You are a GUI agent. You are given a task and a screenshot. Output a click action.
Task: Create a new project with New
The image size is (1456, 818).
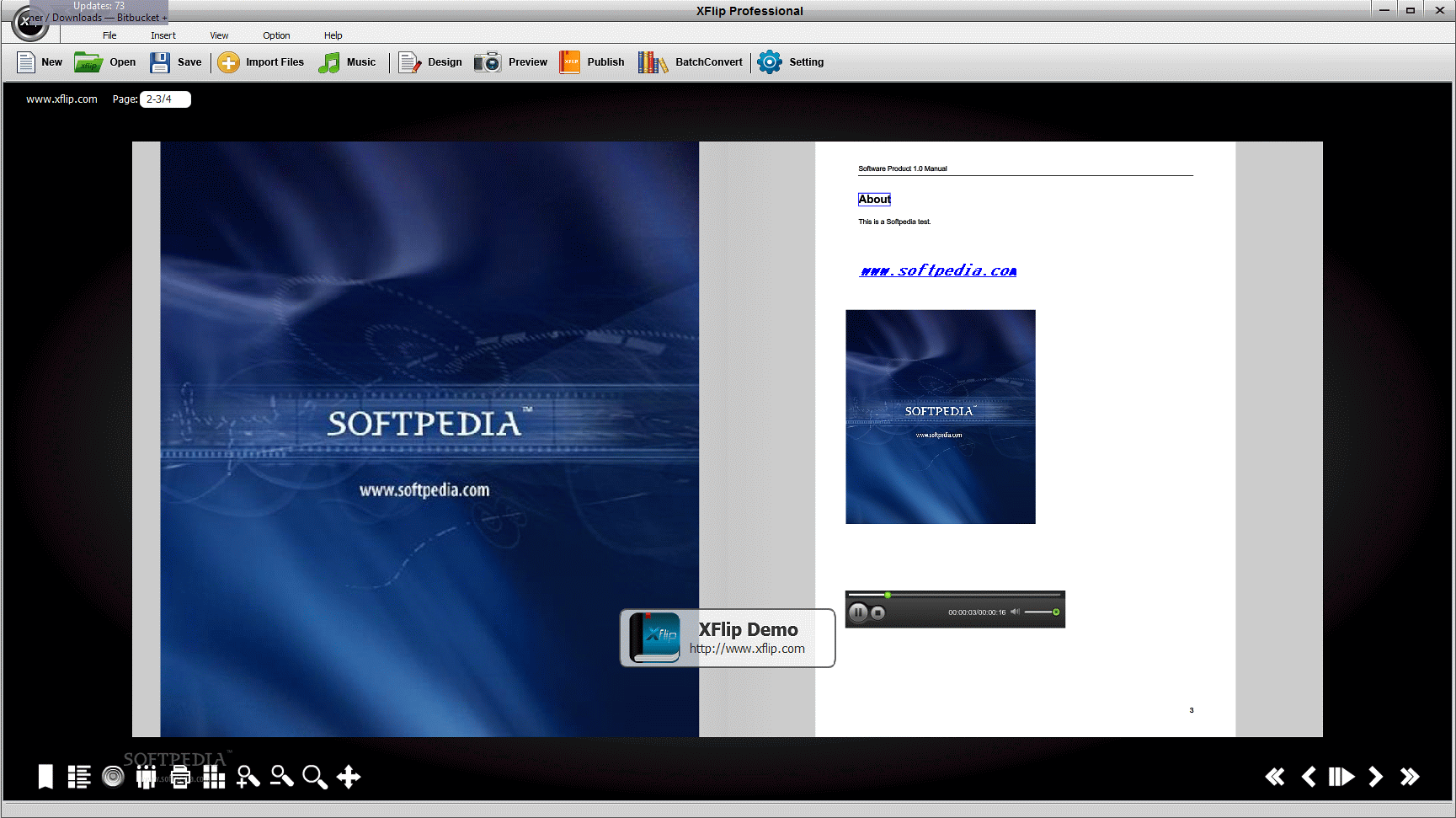tap(40, 62)
